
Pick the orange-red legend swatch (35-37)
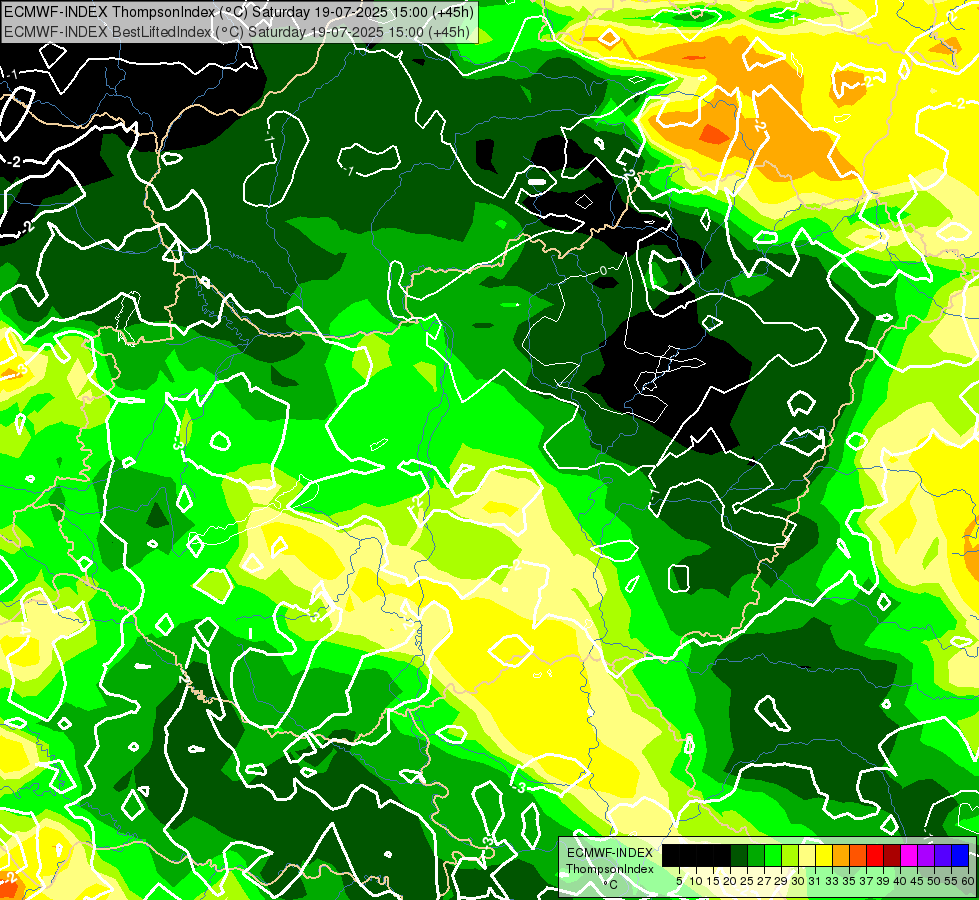(x=858, y=855)
